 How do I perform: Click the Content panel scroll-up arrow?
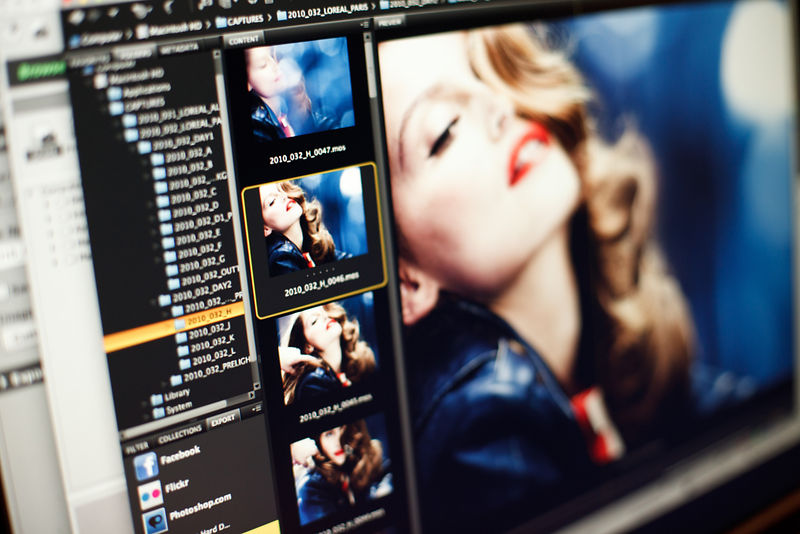tap(367, 37)
